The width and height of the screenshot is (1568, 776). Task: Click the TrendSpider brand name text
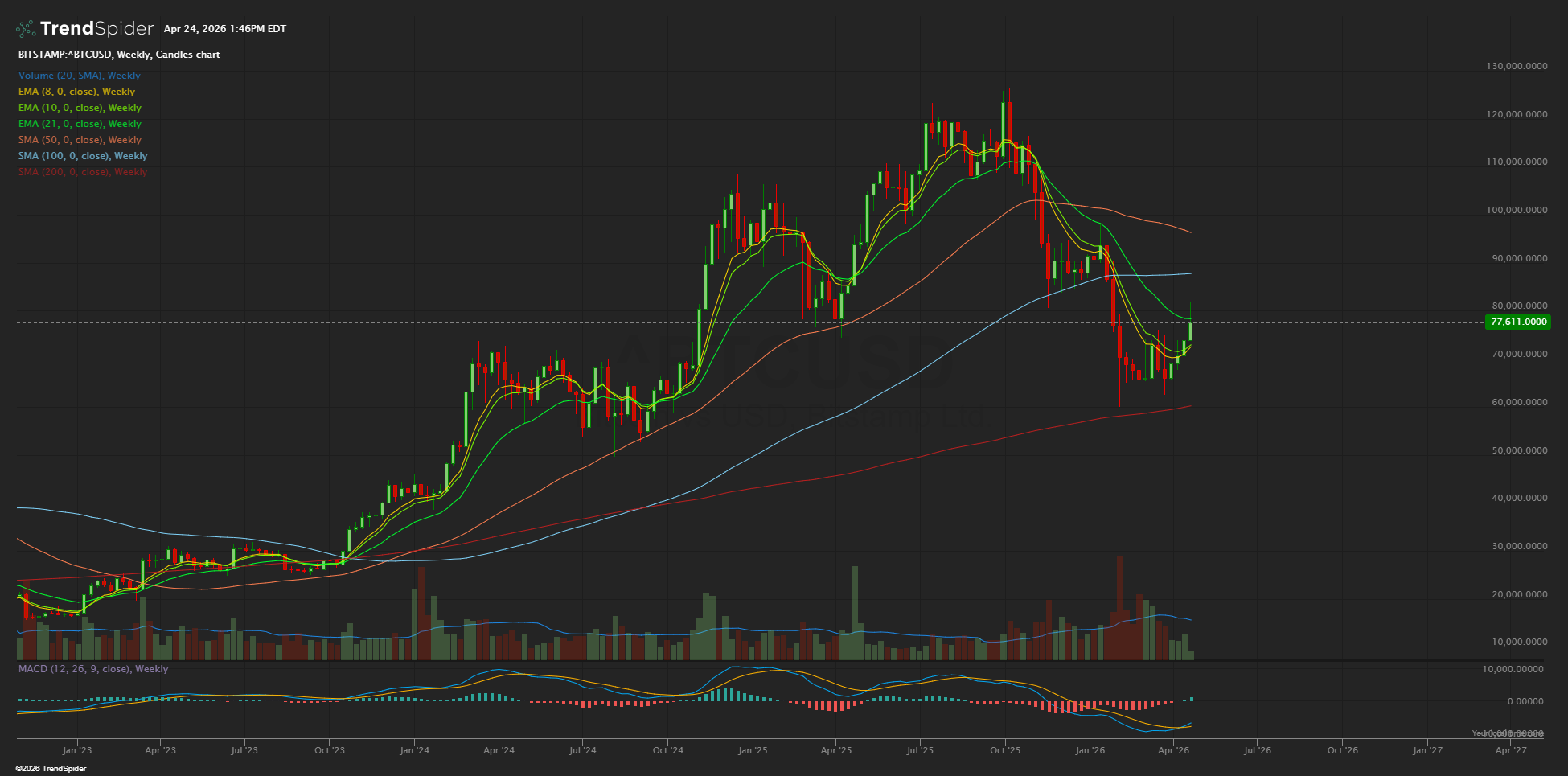point(96,29)
